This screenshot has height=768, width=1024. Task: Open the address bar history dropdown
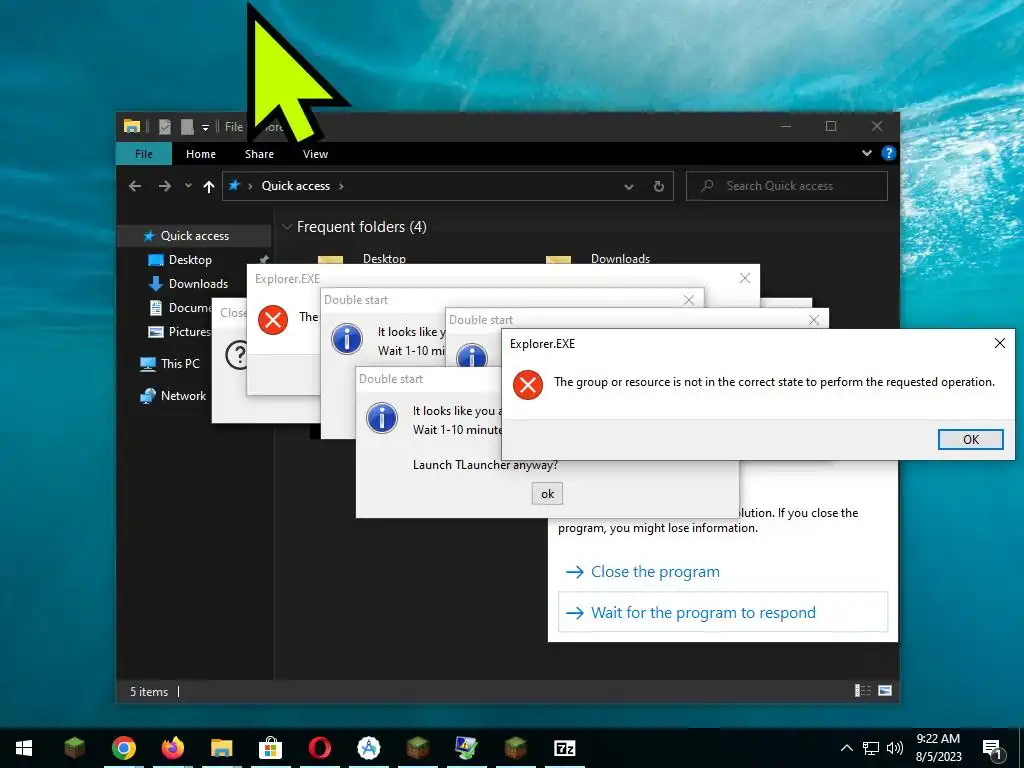628,187
